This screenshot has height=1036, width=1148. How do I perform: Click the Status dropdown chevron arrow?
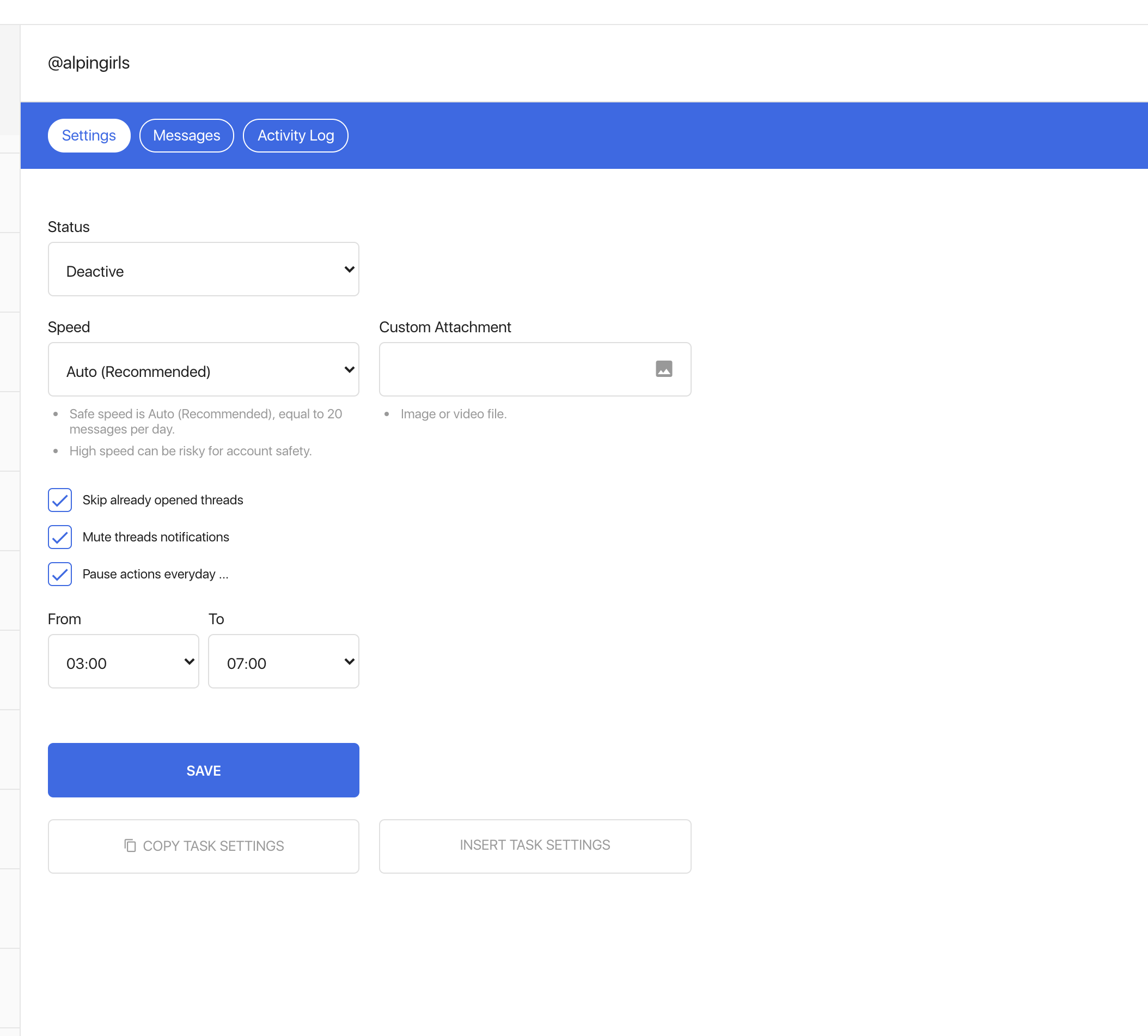[350, 269]
